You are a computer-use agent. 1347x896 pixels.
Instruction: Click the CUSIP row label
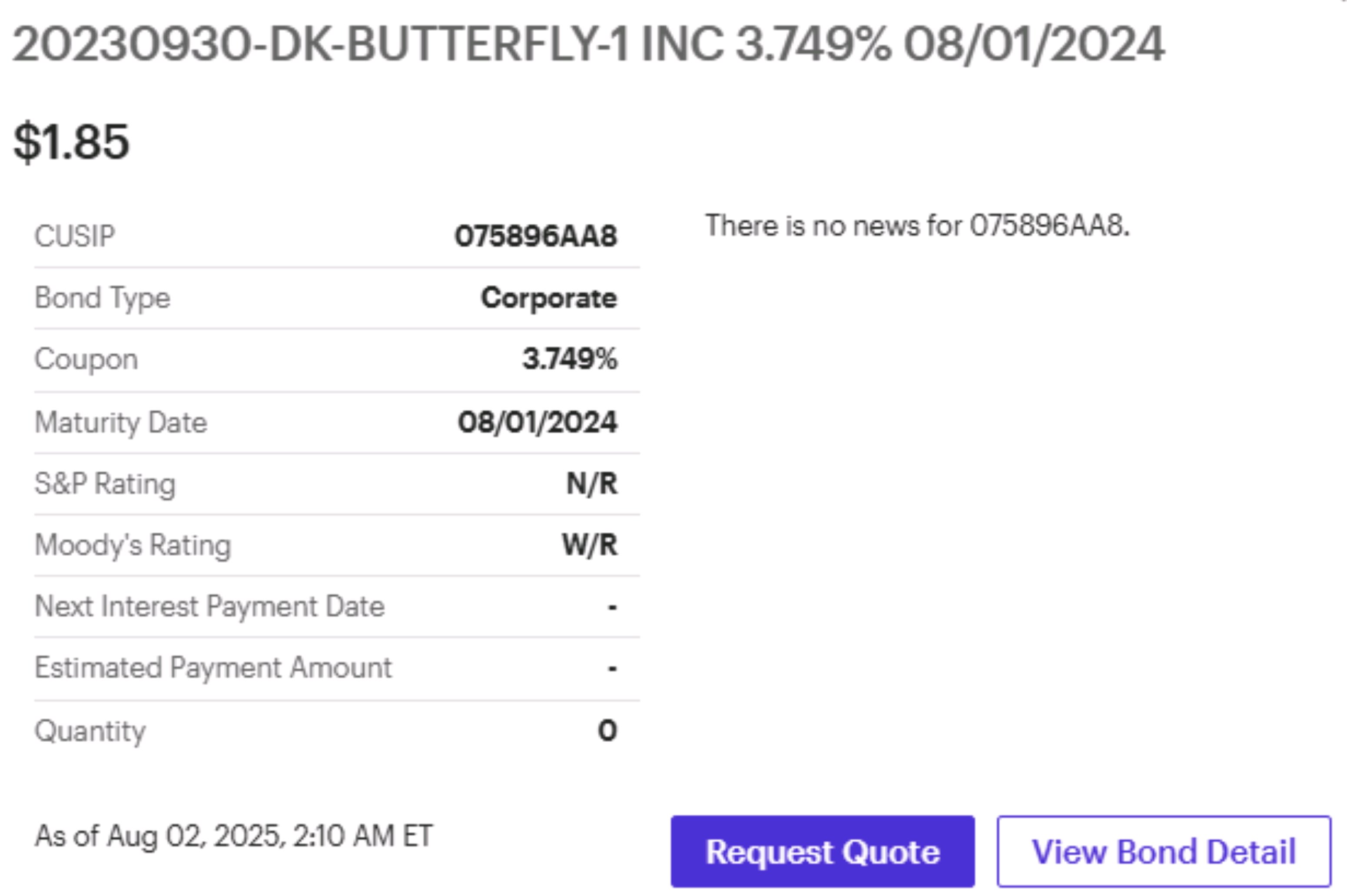(75, 236)
